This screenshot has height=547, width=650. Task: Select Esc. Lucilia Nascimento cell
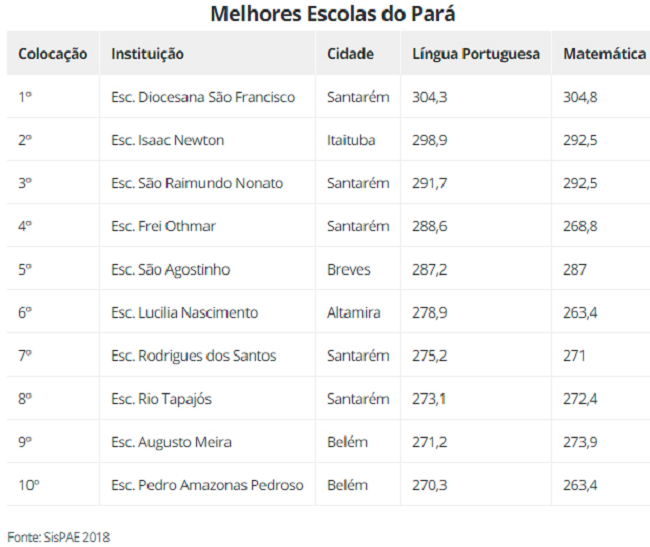[207, 312]
